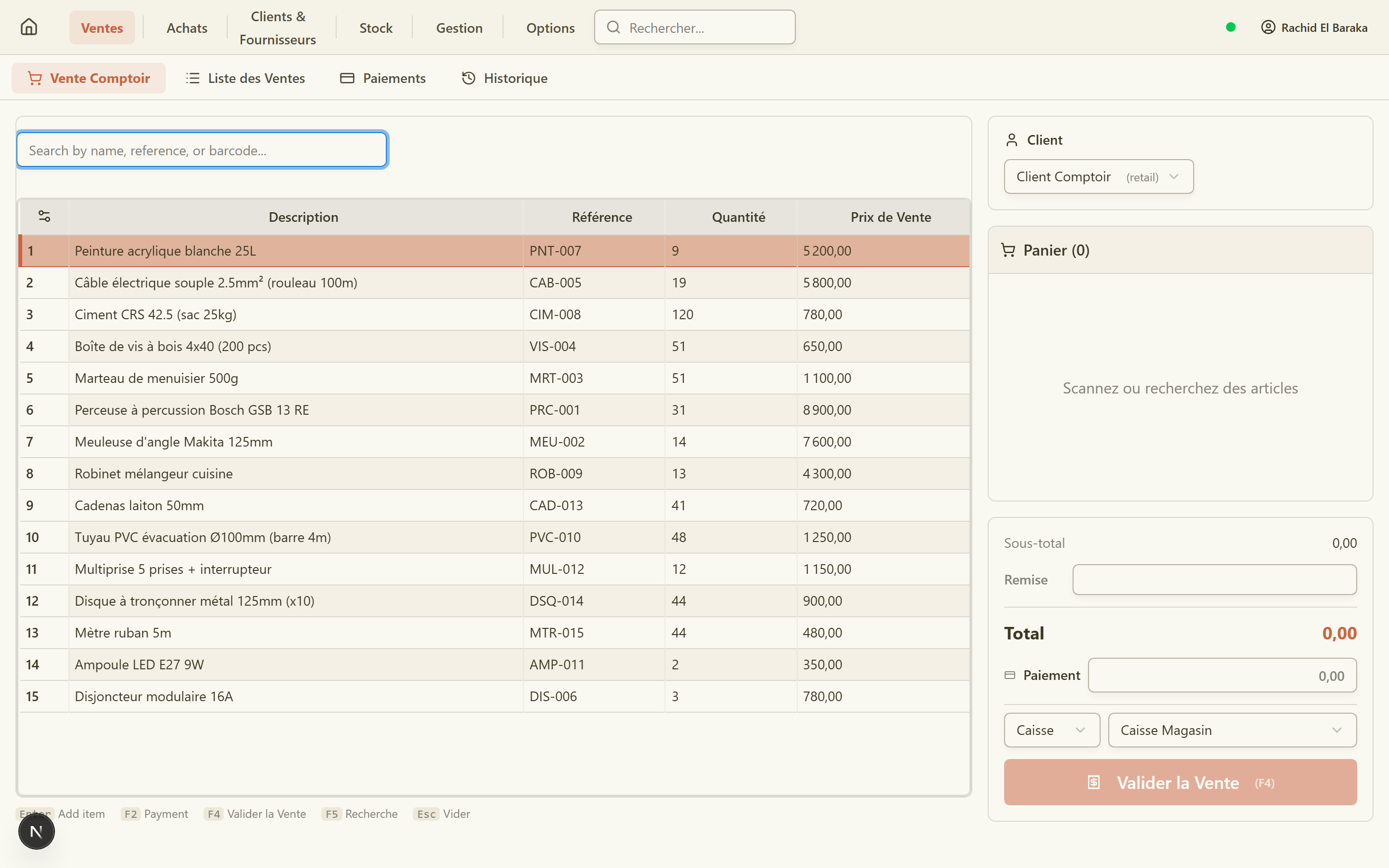Select Perceuse à percussion Bosch GSB 13 RE
Viewport: 1389px width, 868px height.
(x=494, y=410)
